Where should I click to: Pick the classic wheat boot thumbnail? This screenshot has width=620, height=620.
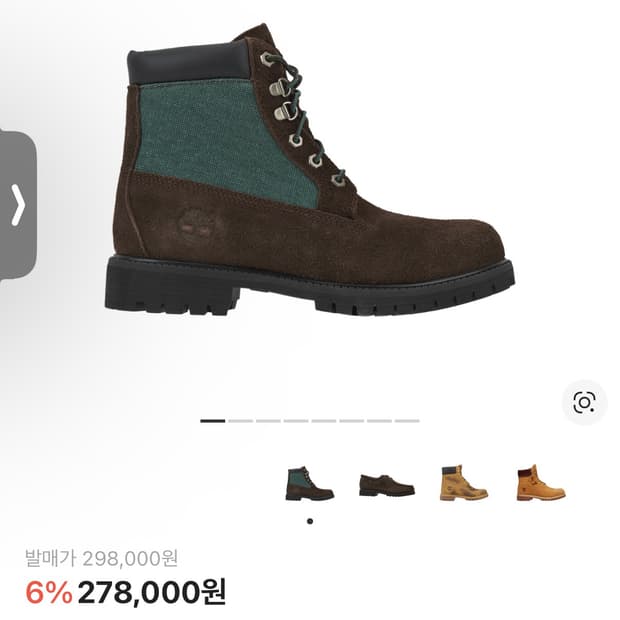coord(541,483)
